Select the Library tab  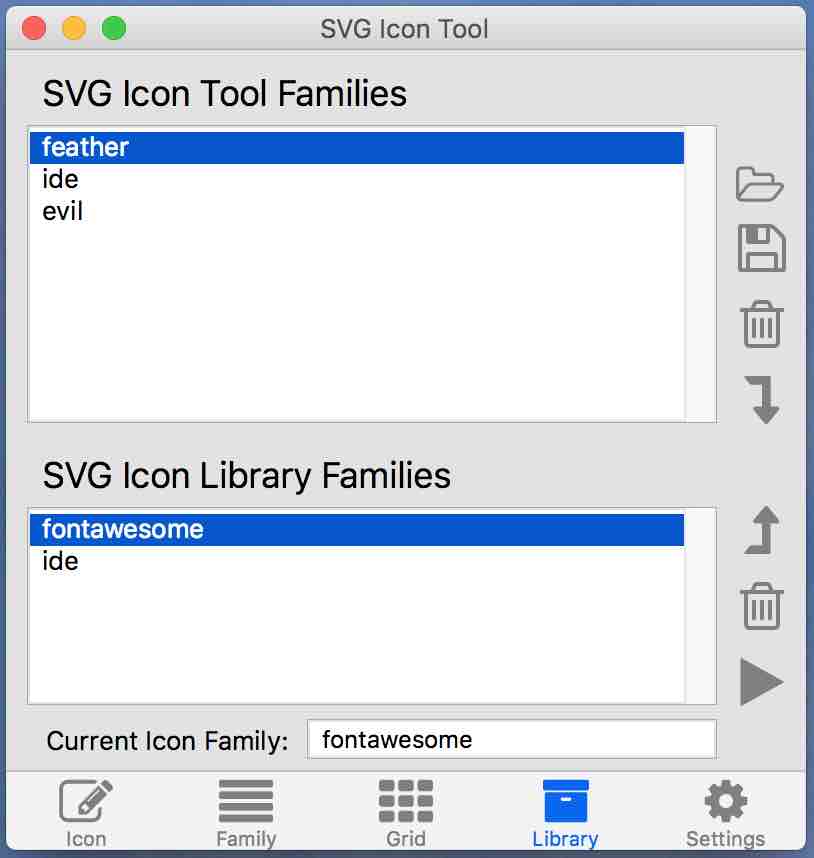565,812
